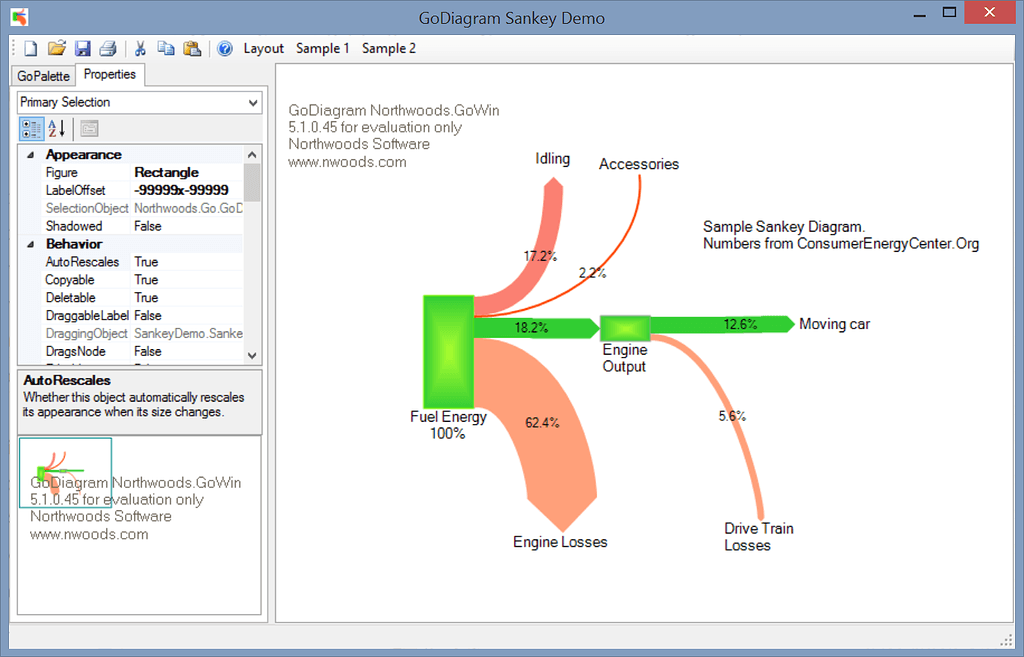Image resolution: width=1024 pixels, height=657 pixels.
Task: Switch to the GoPalette tab
Action: [x=42, y=75]
